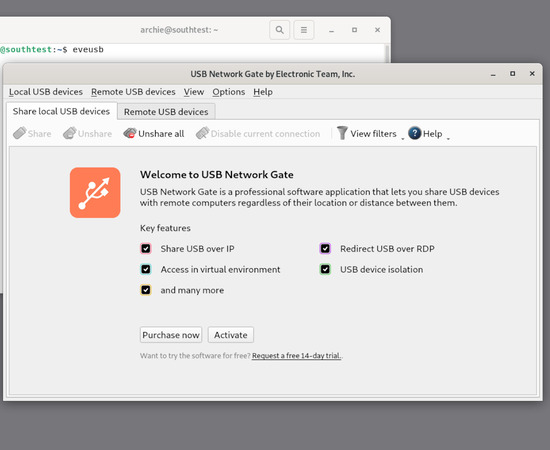Image resolution: width=550 pixels, height=450 pixels.
Task: Open the Options menu
Action: 229,92
